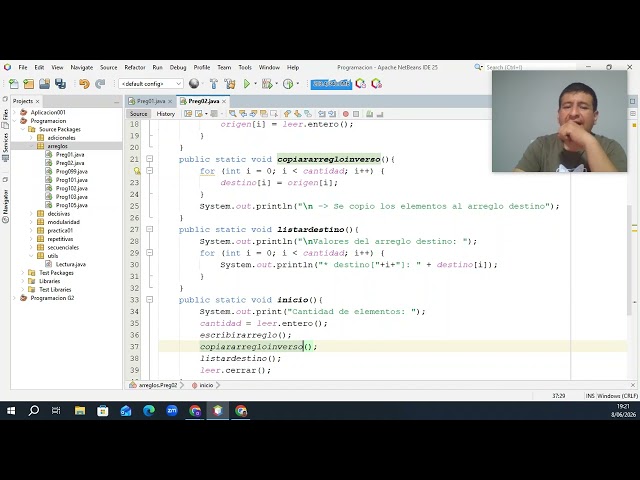Click the Find Selection magnifier editor icon
This screenshot has height=480, width=640.
coord(232,114)
